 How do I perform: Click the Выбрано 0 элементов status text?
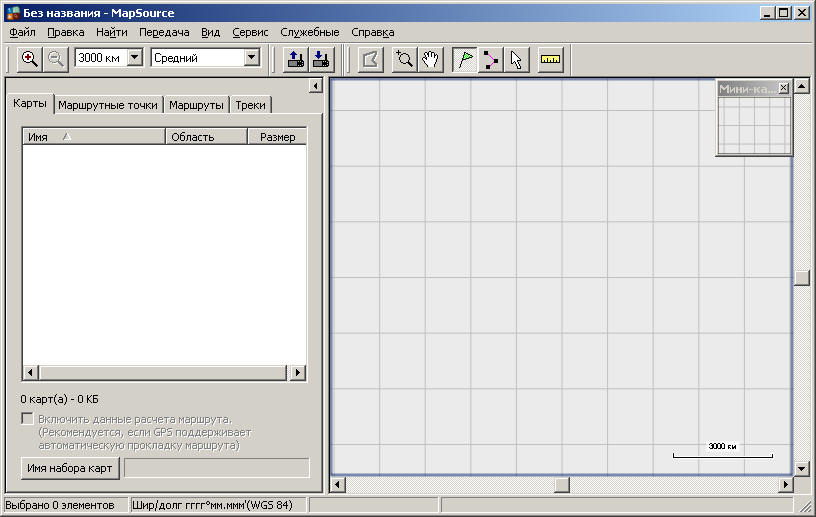click(60, 505)
